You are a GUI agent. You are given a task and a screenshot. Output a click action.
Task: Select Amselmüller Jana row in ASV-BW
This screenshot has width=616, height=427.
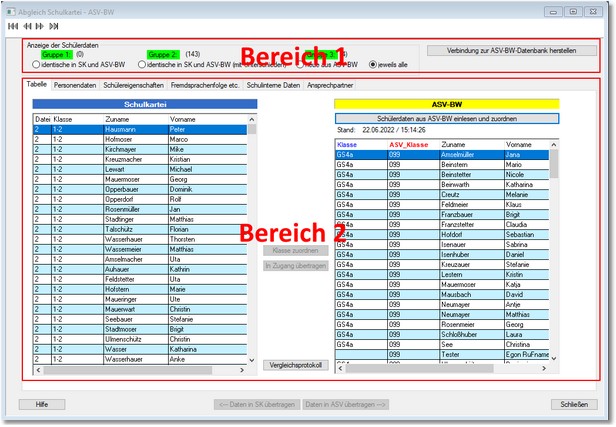pyautogui.click(x=442, y=155)
